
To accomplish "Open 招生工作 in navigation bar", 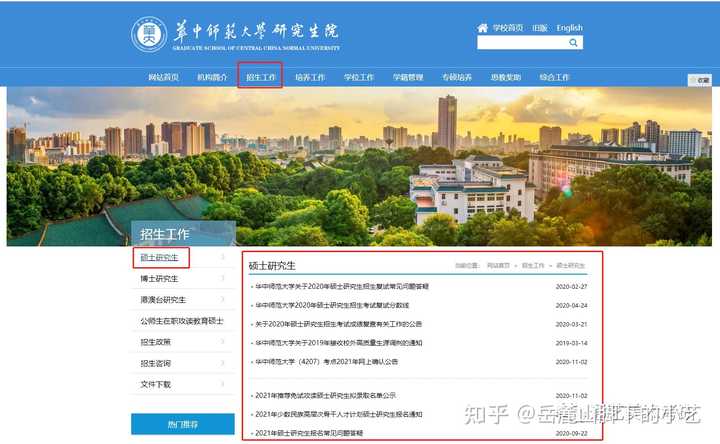I will click(261, 77).
